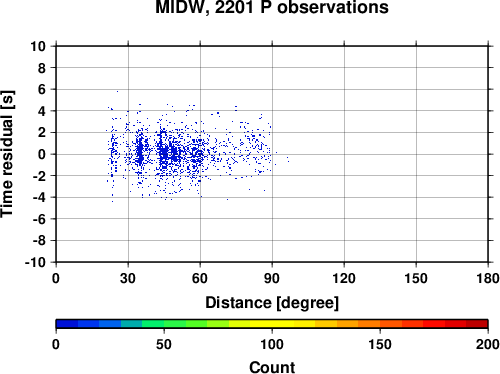The image size is (500, 374).
Task: Click the plot title 'MIDW, 2201 P observations'
Action: pos(272,7)
